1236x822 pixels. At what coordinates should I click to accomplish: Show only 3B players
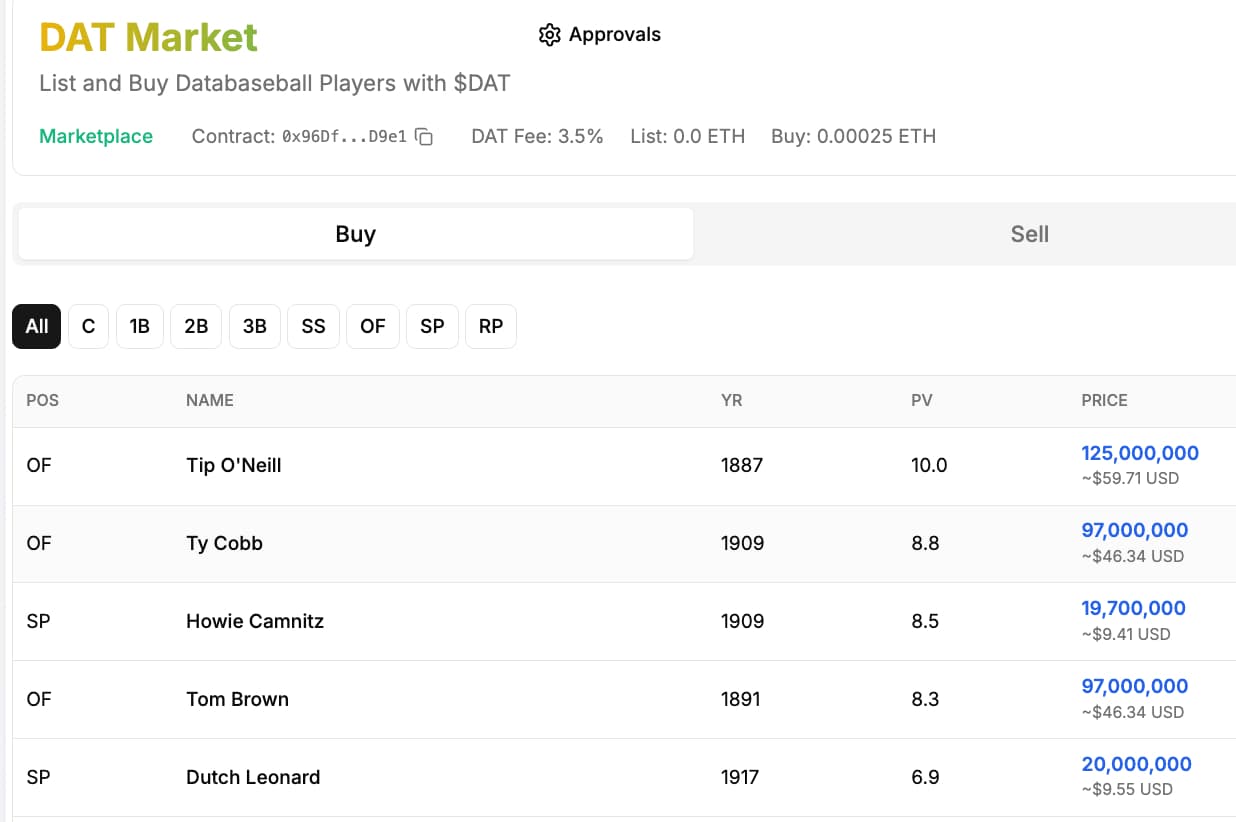point(255,327)
